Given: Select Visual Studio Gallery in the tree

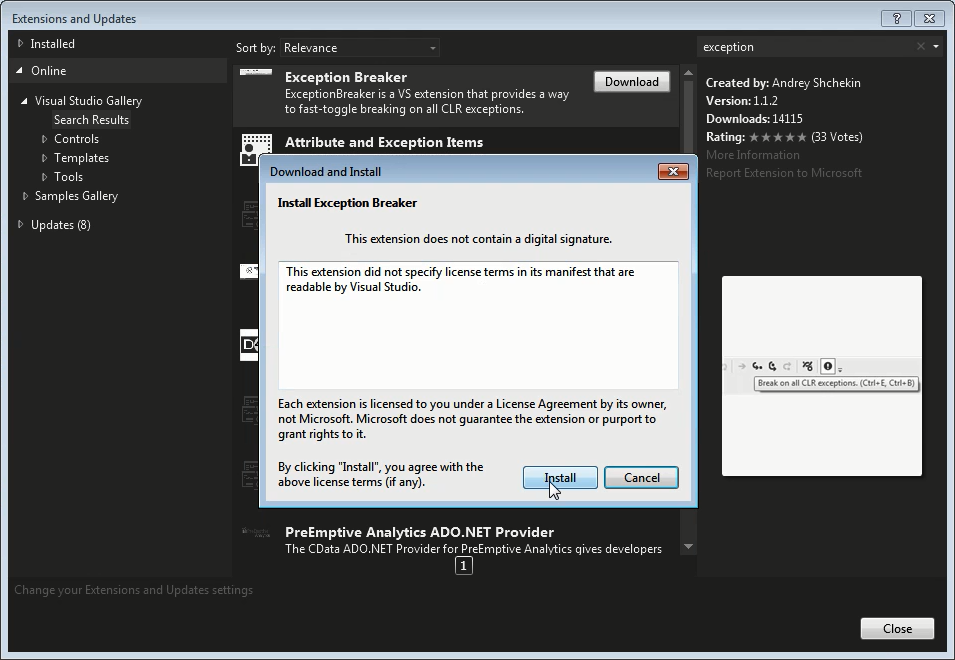Looking at the screenshot, I should tap(88, 101).
